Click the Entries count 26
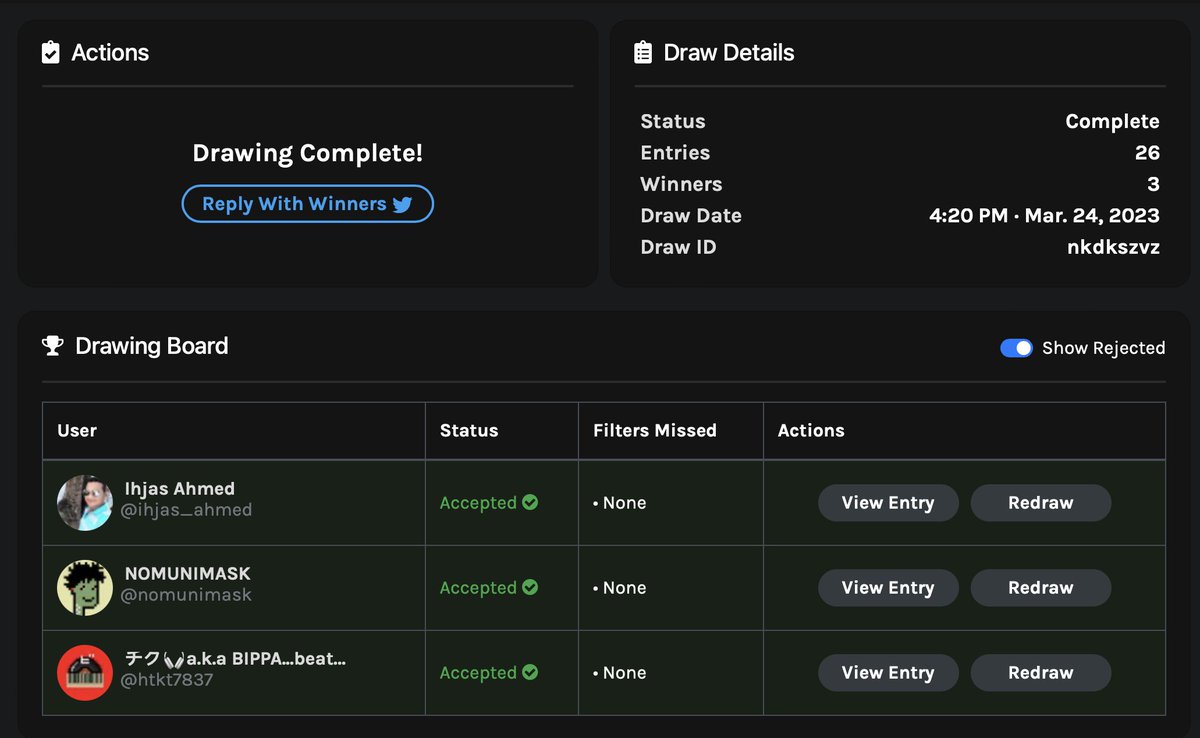The height and width of the screenshot is (738, 1200). [1147, 153]
